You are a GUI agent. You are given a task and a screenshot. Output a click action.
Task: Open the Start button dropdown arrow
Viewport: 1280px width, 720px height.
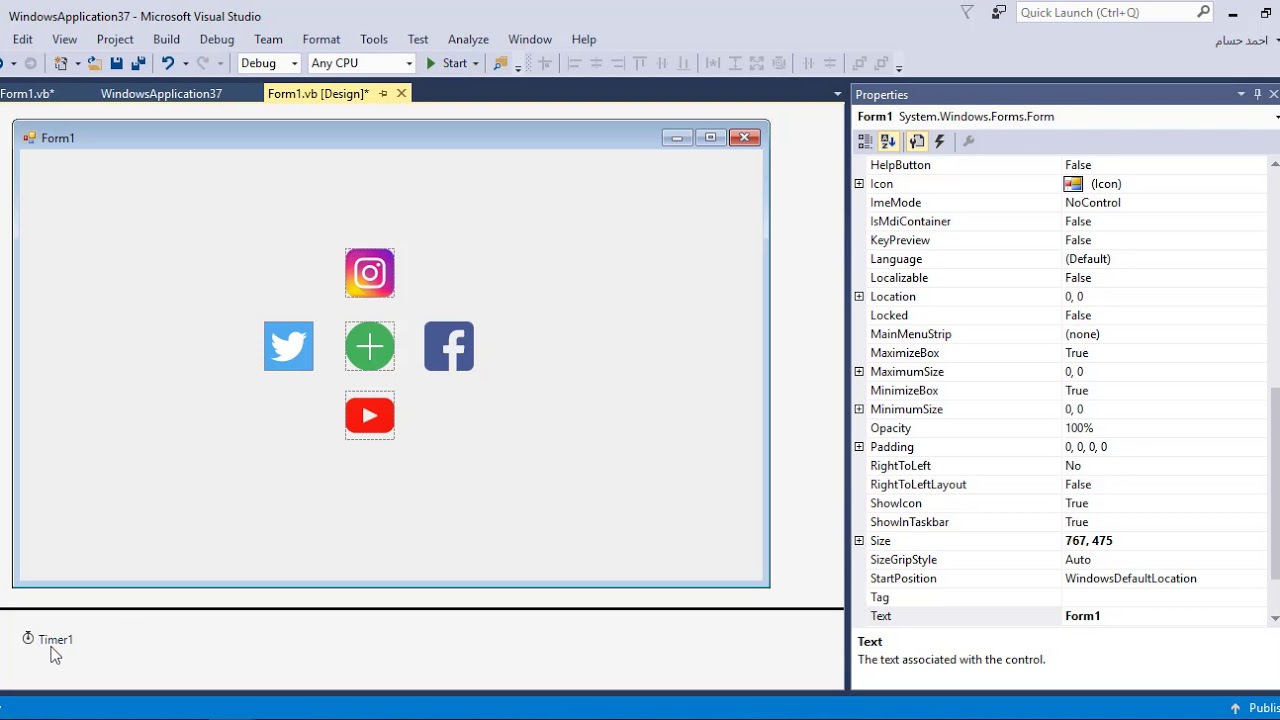tap(475, 63)
